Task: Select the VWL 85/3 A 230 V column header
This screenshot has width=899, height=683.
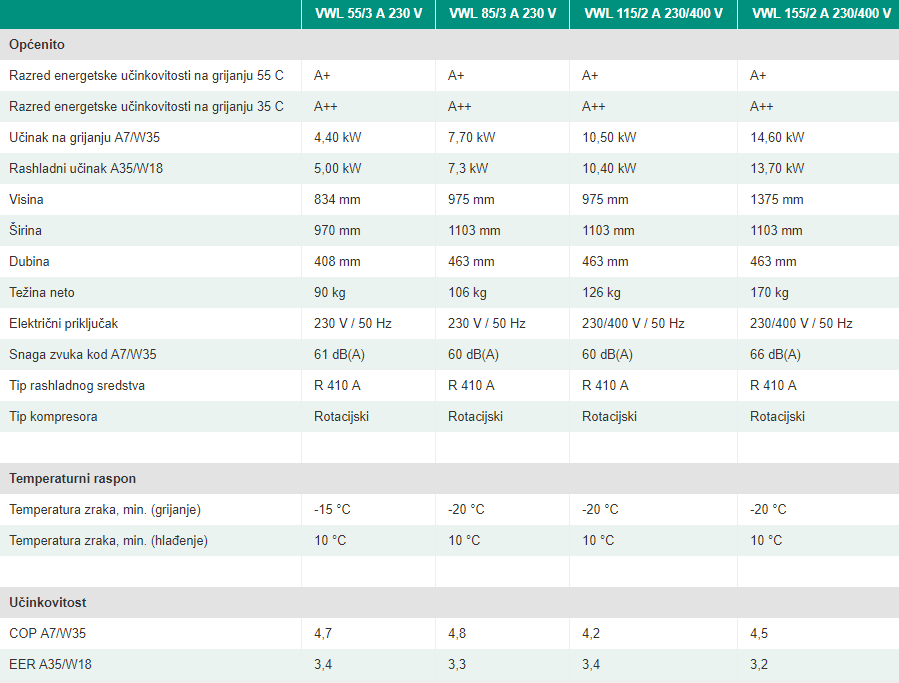Action: click(x=502, y=14)
